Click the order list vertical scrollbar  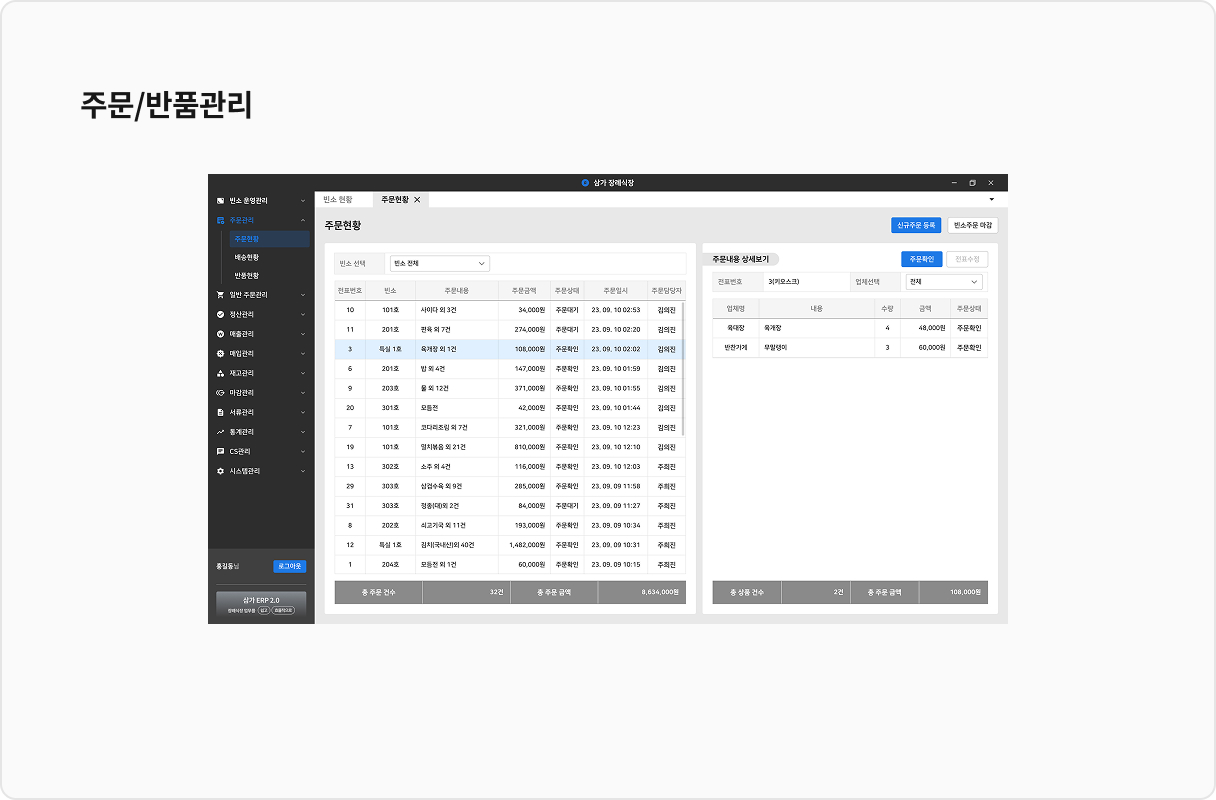click(x=684, y=360)
